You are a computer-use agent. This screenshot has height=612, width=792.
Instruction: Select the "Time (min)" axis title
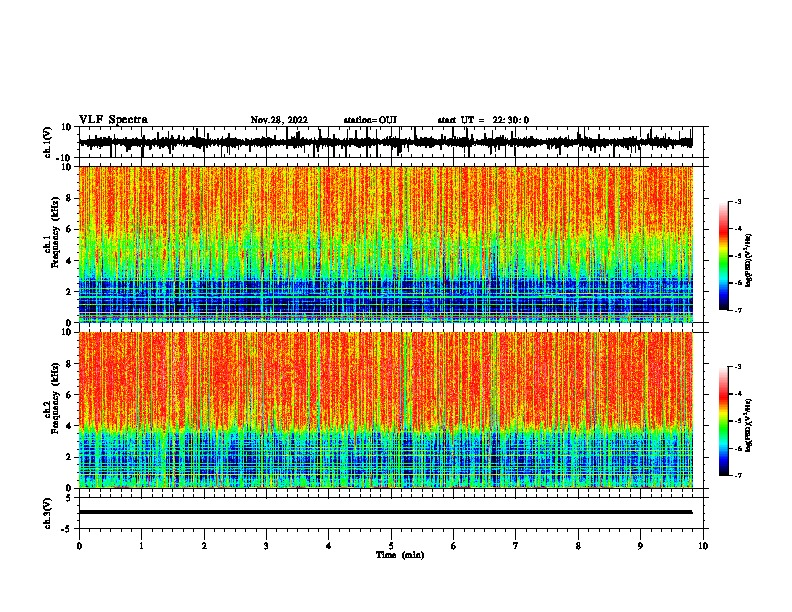(400, 555)
